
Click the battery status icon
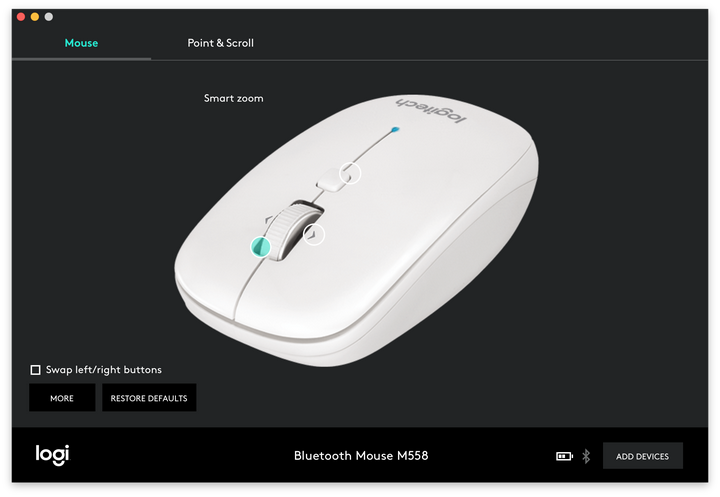coord(564,456)
